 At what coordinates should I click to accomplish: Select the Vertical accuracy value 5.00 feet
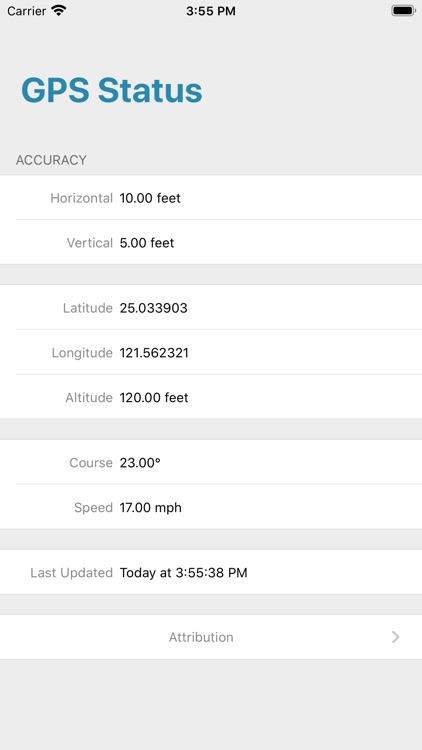click(x=147, y=243)
